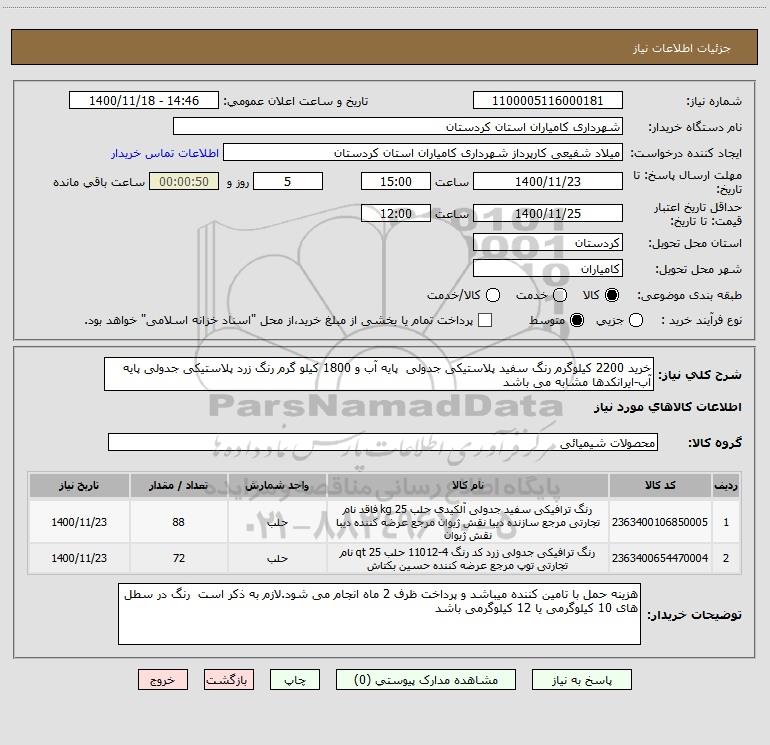Select the خدمت radio button

(x=560, y=295)
